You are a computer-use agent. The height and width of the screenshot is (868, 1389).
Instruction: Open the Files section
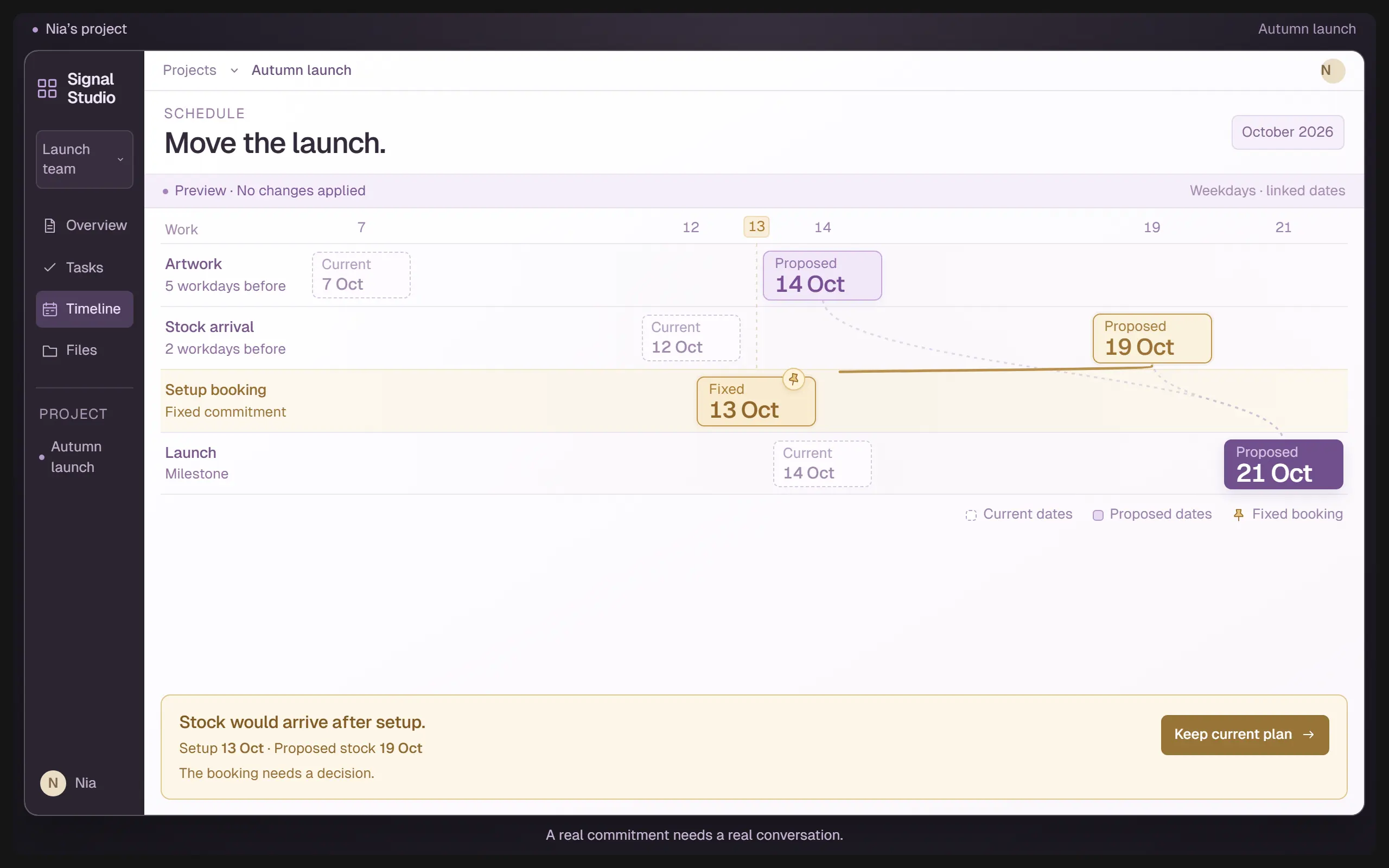tap(85, 350)
